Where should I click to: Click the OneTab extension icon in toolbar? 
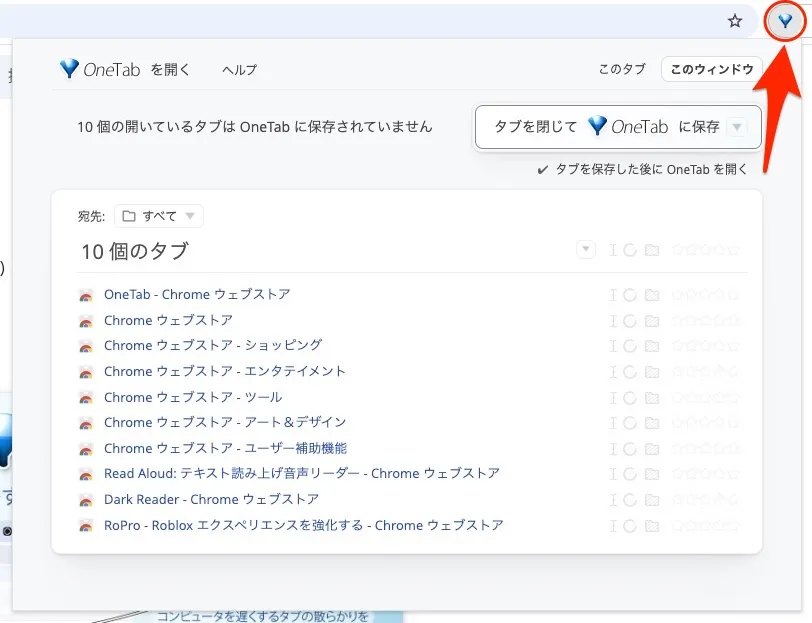pos(785,21)
